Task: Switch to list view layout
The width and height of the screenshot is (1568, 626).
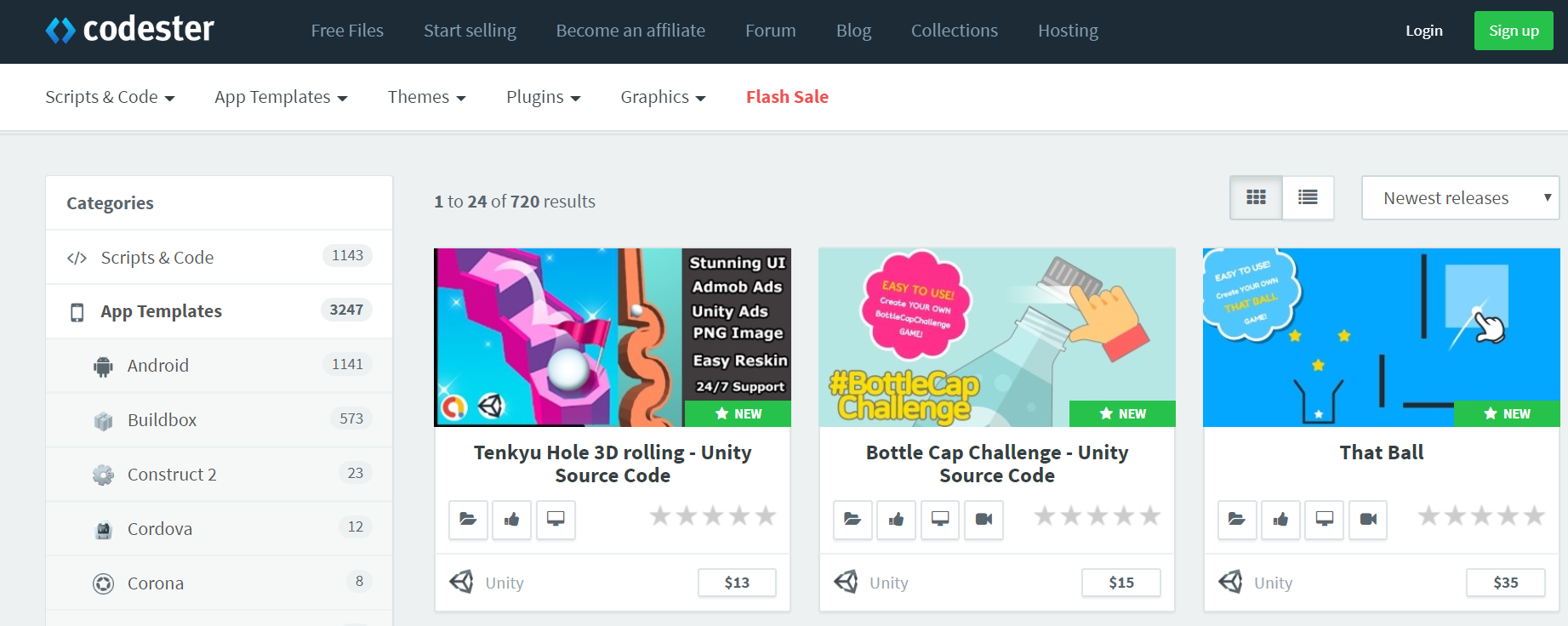Action: point(1308,197)
